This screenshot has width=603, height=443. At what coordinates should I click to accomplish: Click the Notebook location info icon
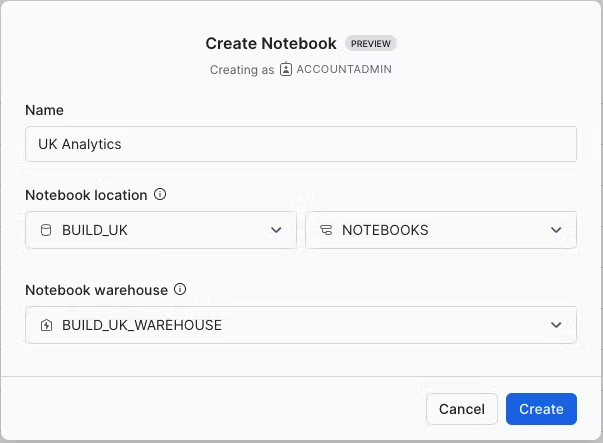160,195
